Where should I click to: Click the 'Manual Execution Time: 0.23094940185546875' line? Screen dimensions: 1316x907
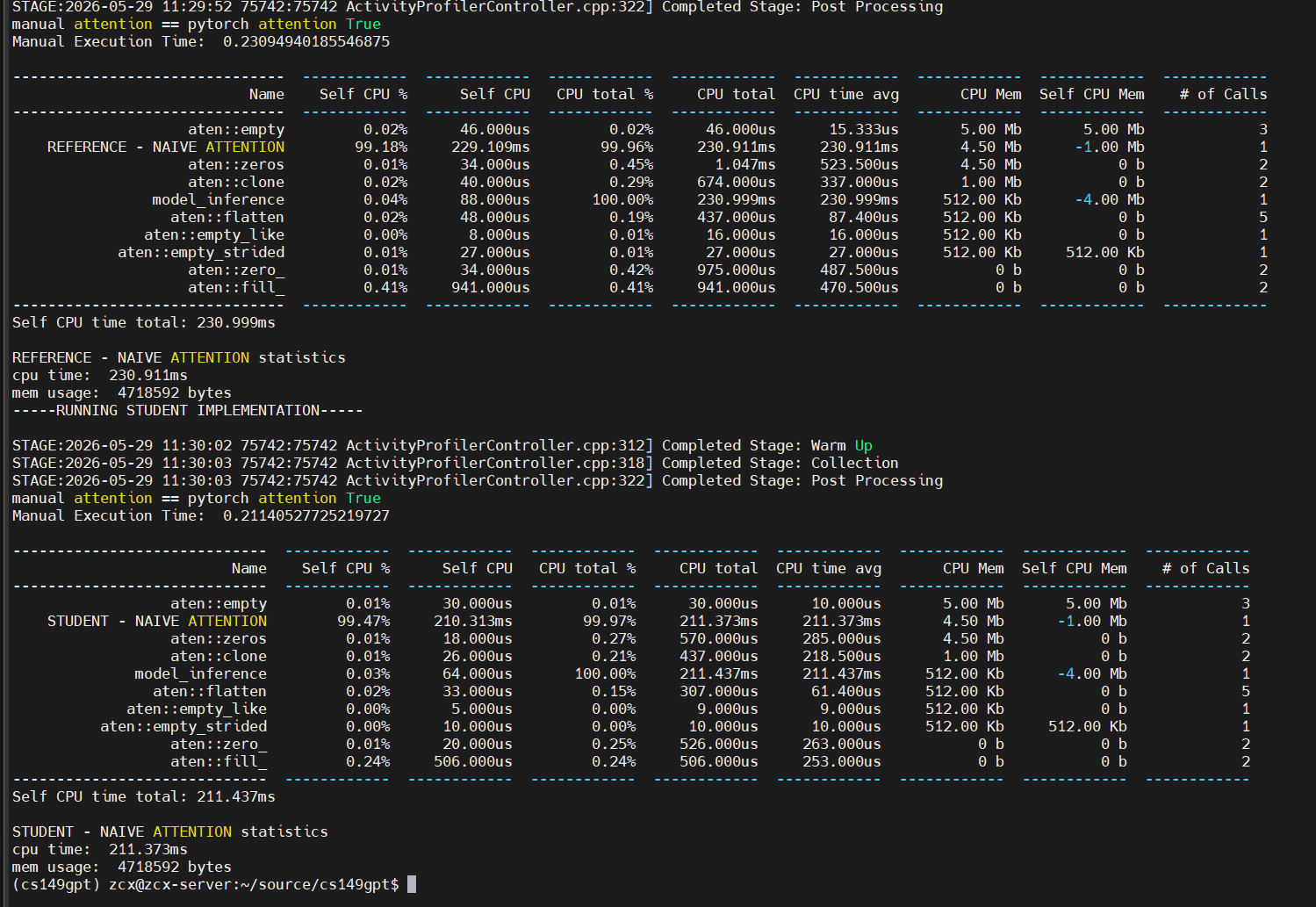[201, 41]
